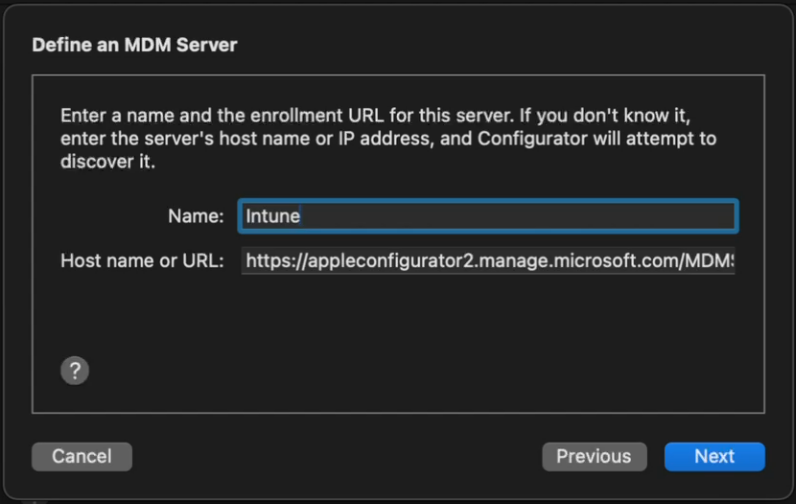Image resolution: width=796 pixels, height=504 pixels.
Task: Click the word 'Configurator' in the instructions
Action: (x=529, y=138)
